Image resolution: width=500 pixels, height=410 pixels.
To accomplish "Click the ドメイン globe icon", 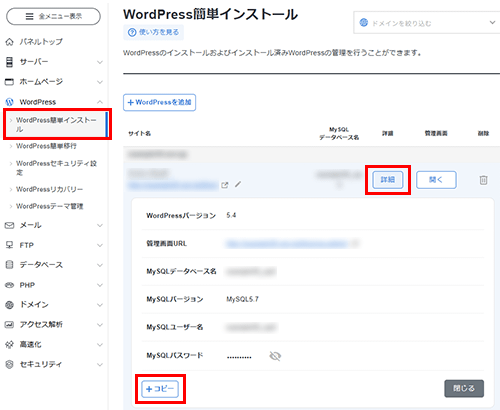I will [x=10, y=305].
